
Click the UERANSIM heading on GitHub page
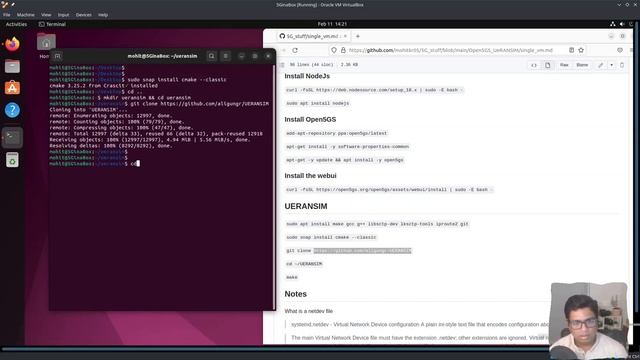point(306,207)
